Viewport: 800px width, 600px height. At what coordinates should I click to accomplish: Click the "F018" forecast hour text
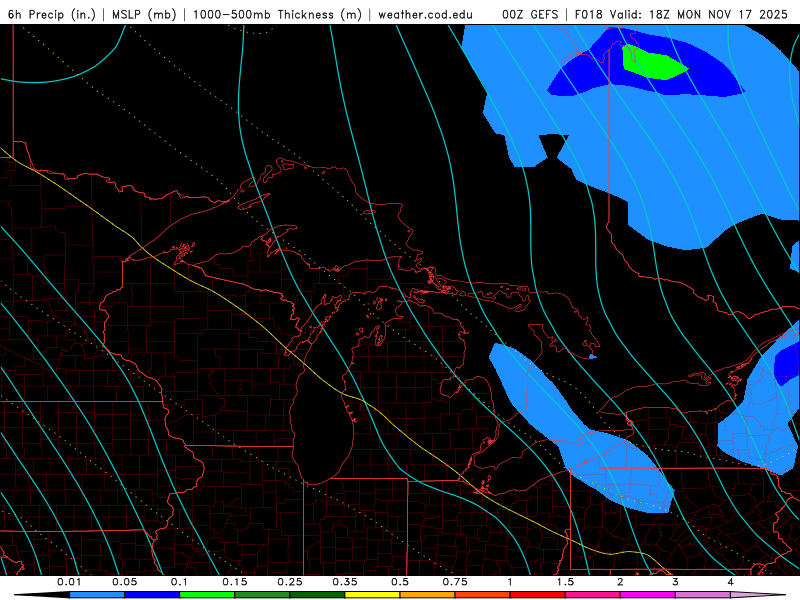pyautogui.click(x=589, y=14)
